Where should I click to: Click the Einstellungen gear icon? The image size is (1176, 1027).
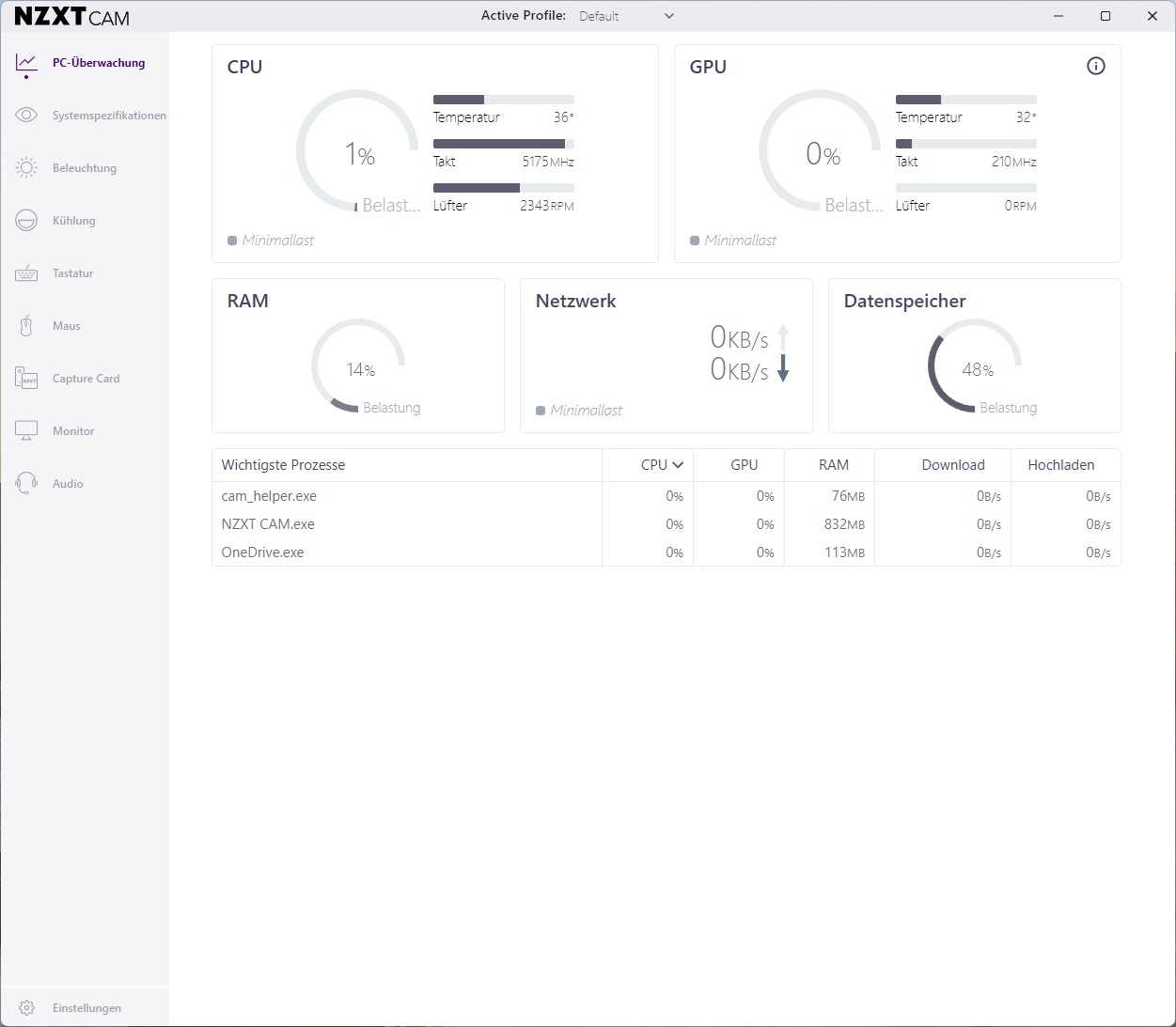pyautogui.click(x=26, y=1008)
